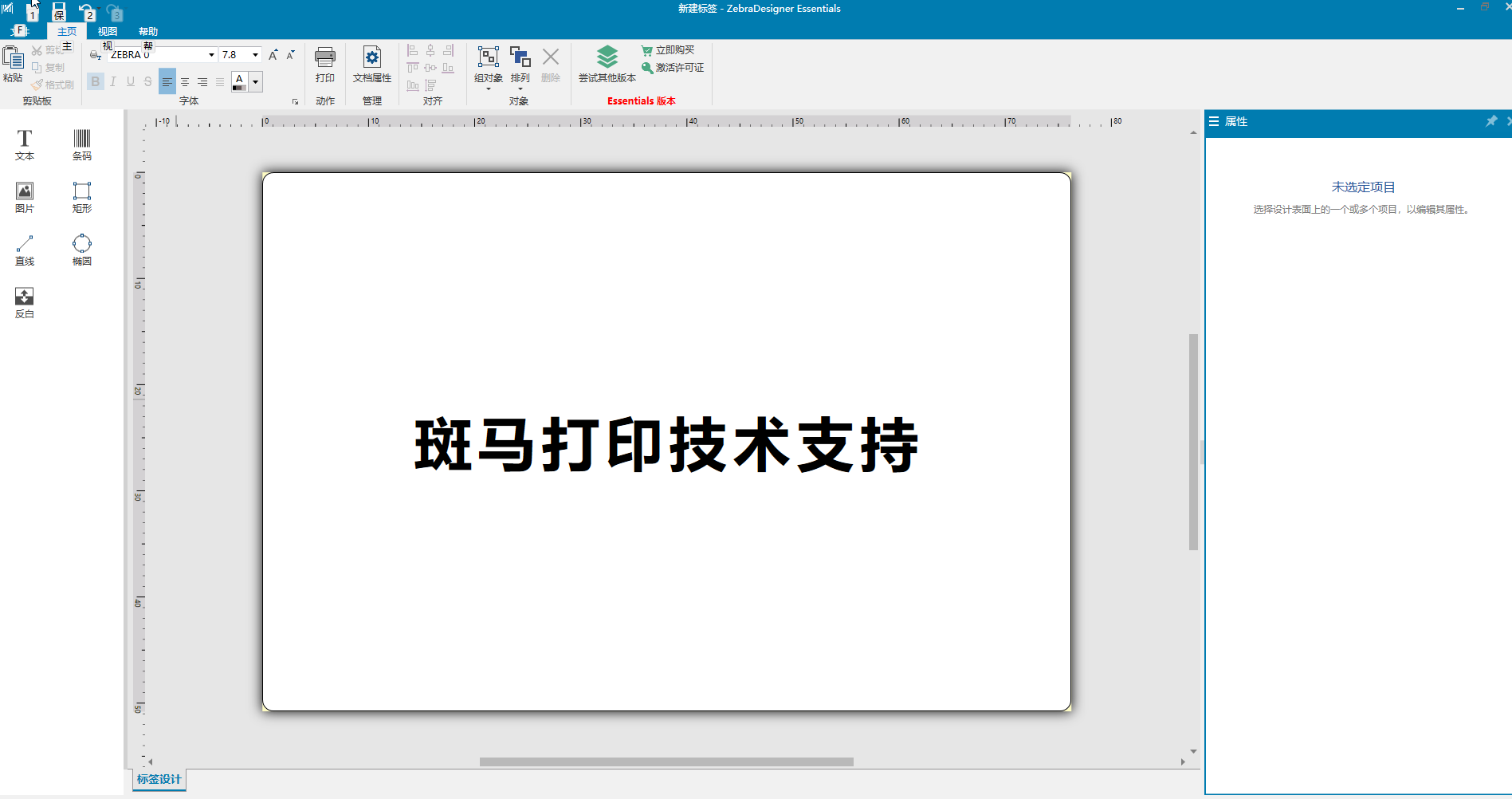Open the ZEBRA 0 font dropdown
1512x799 pixels.
tap(210, 54)
